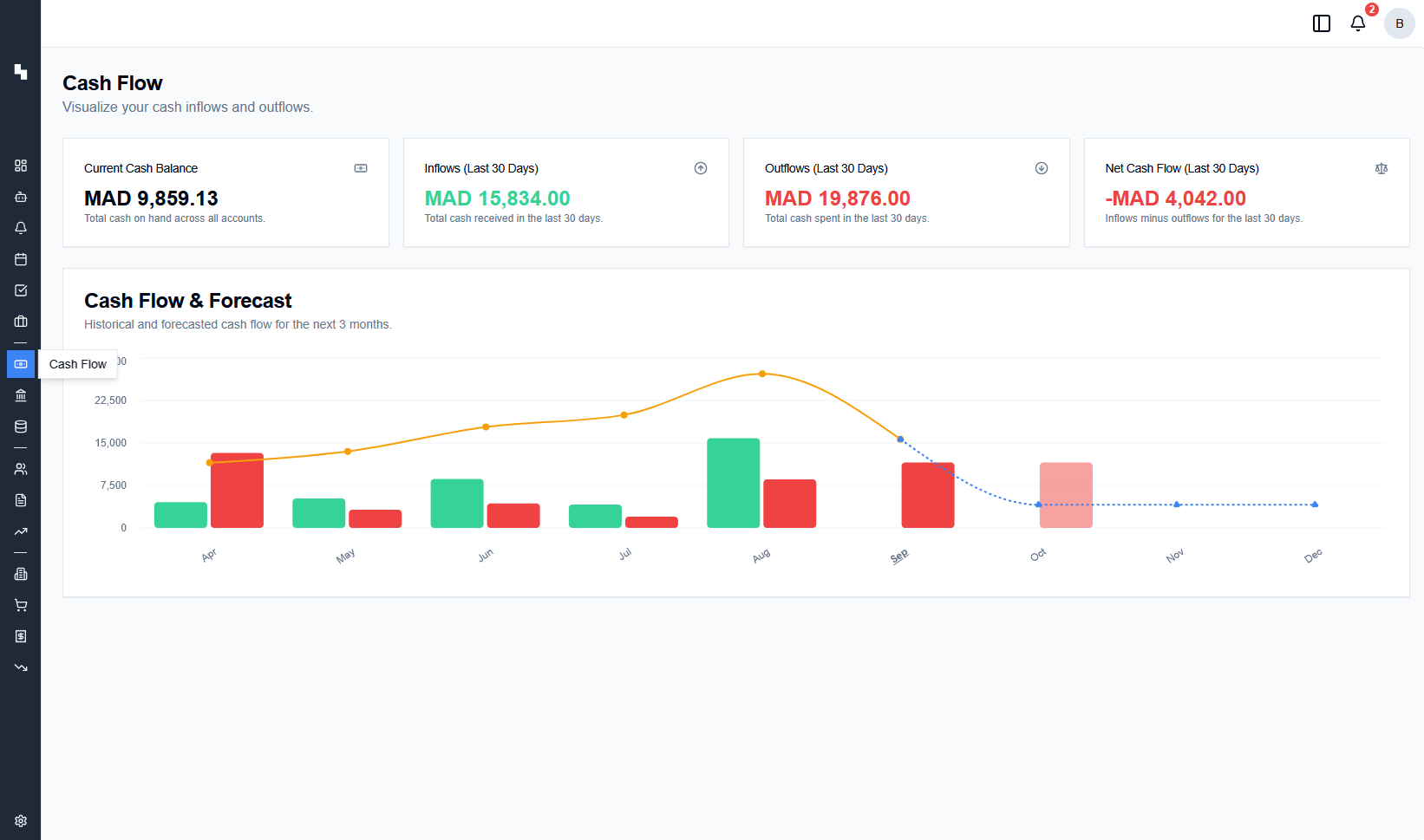The width and height of the screenshot is (1424, 840).
Task: Open the shopping cart icon in sidebar
Action: click(x=21, y=605)
